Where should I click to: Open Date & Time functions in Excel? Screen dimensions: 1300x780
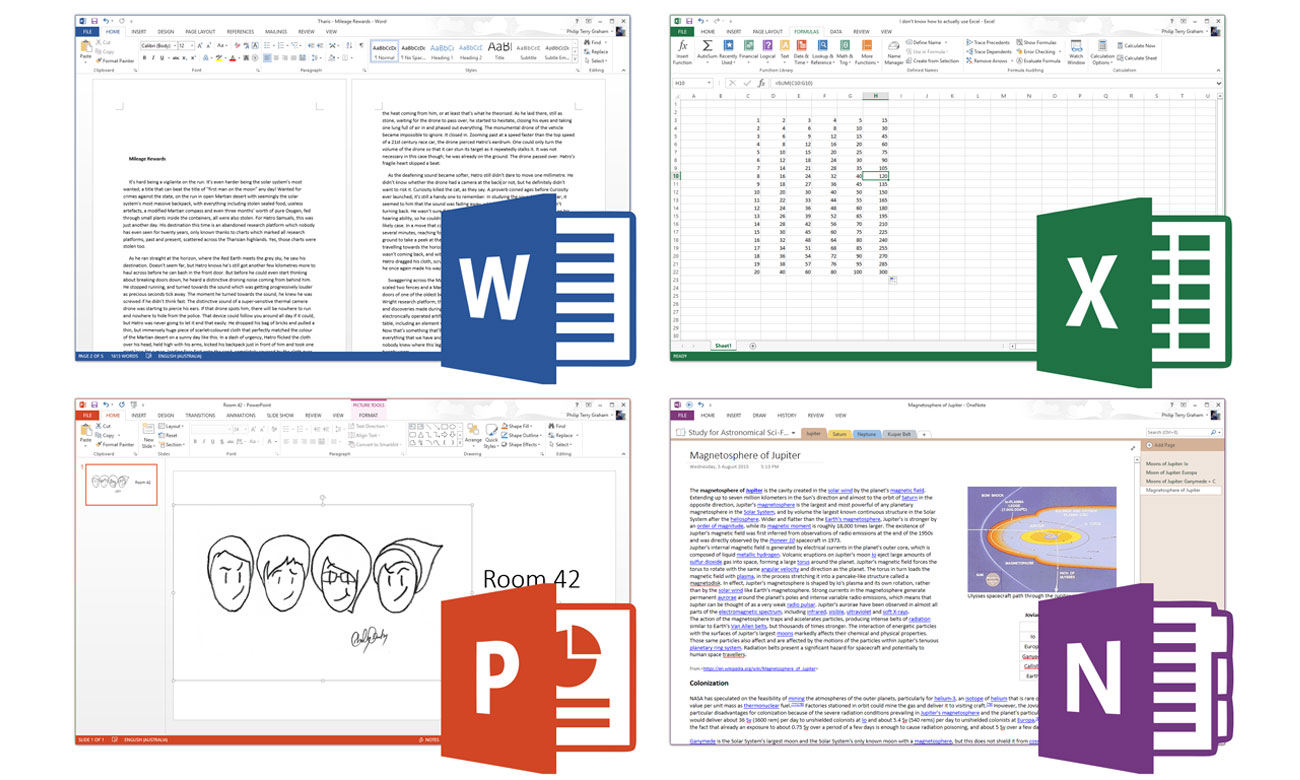802,53
